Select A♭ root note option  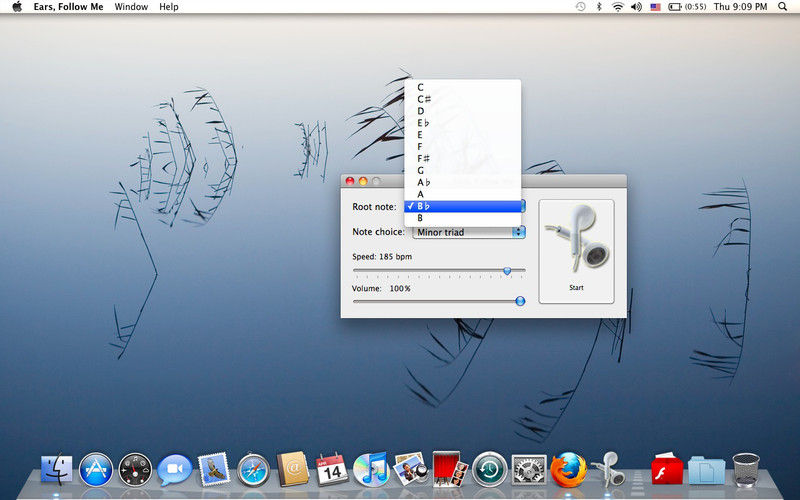pyautogui.click(x=463, y=182)
